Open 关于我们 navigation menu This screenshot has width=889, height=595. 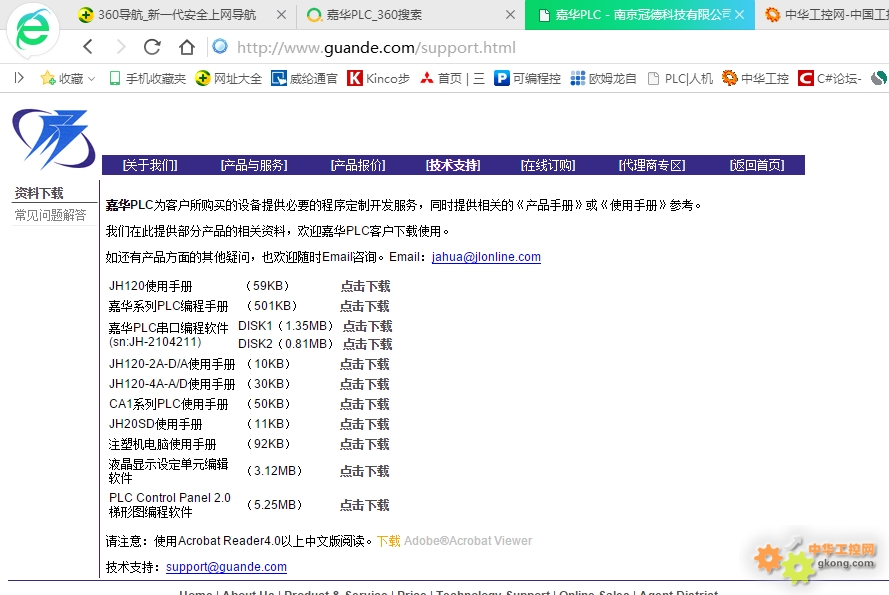click(150, 165)
